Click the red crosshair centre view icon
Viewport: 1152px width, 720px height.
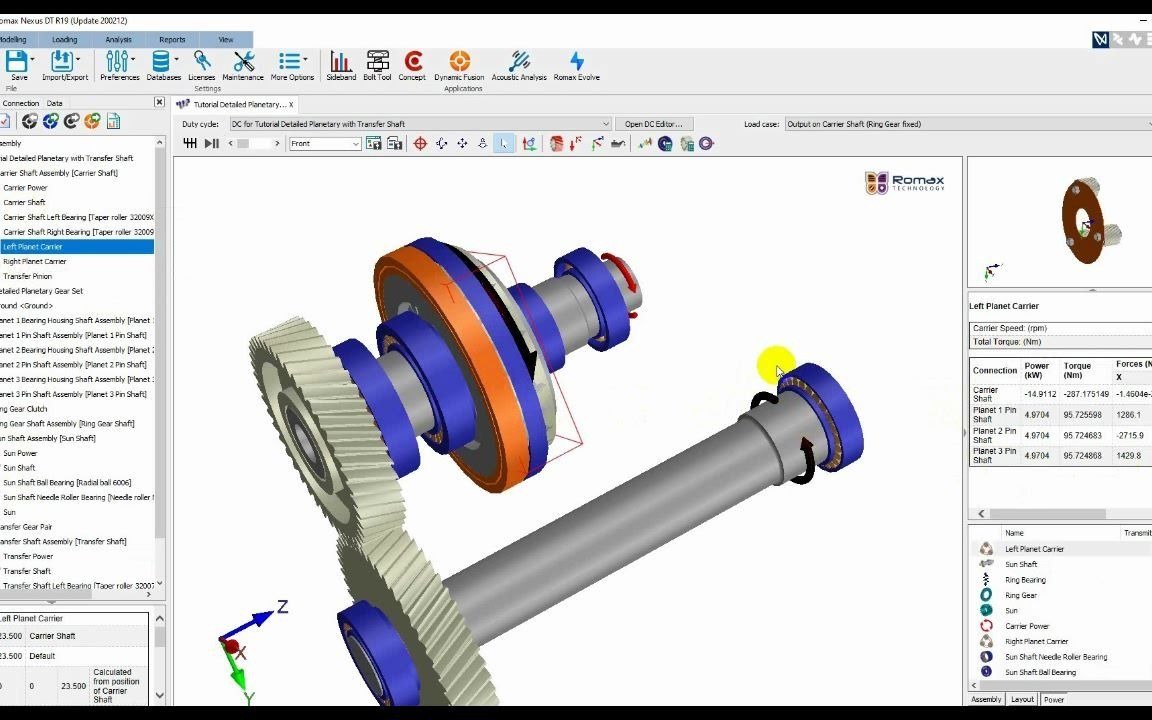coord(420,143)
